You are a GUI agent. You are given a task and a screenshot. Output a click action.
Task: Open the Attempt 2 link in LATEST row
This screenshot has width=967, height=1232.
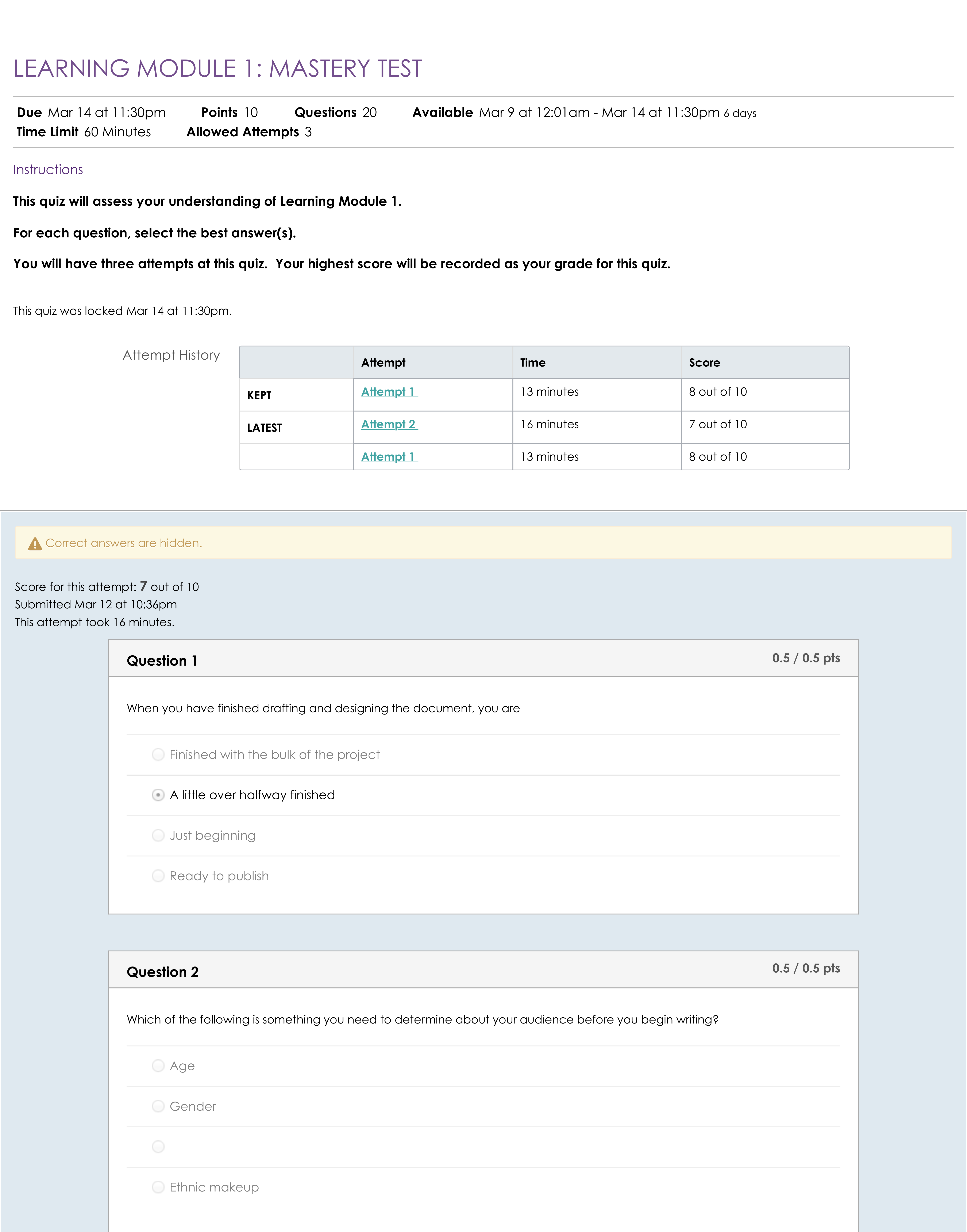tap(389, 424)
